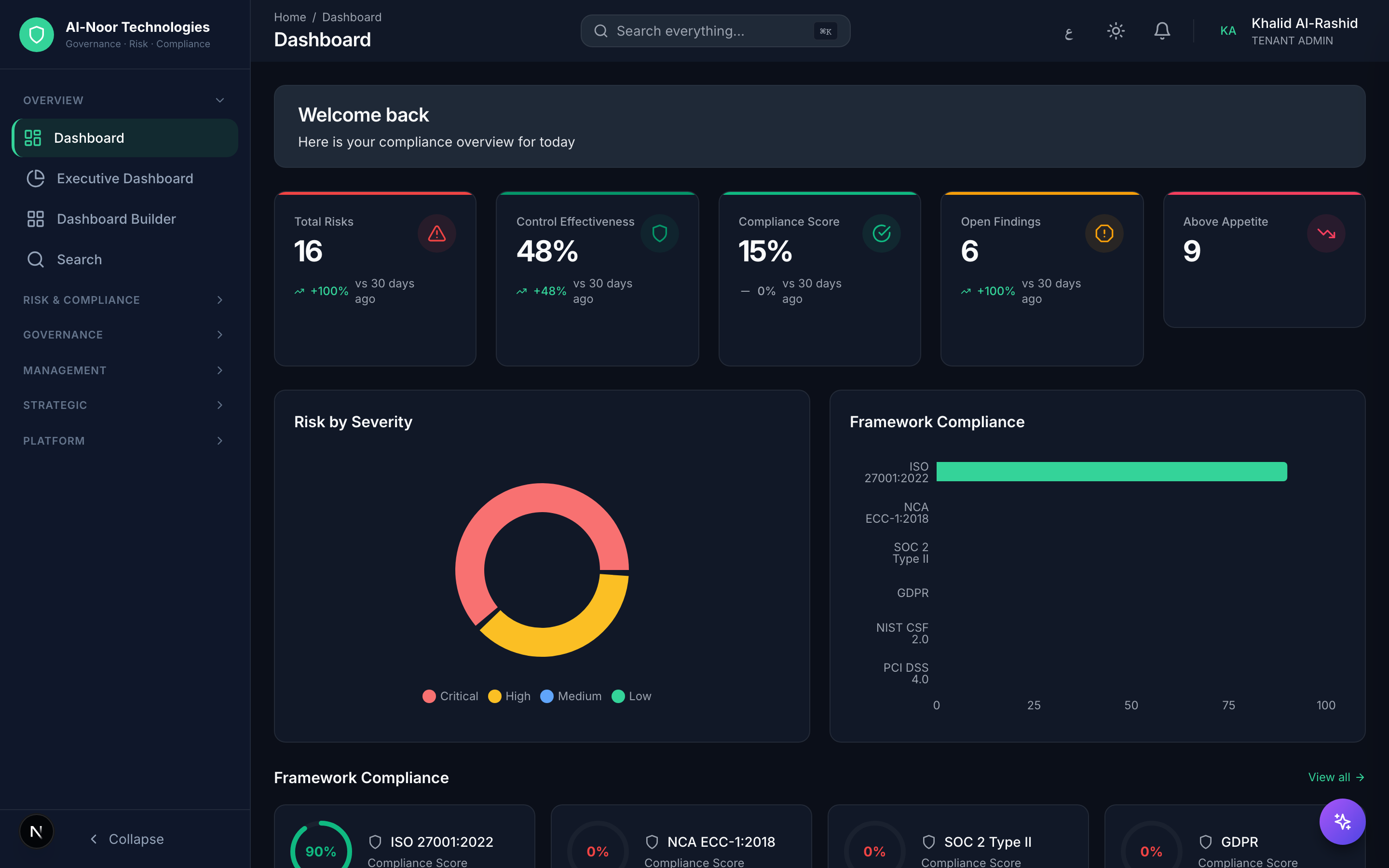Click the View all link
The image size is (1389, 868).
coord(1335,777)
